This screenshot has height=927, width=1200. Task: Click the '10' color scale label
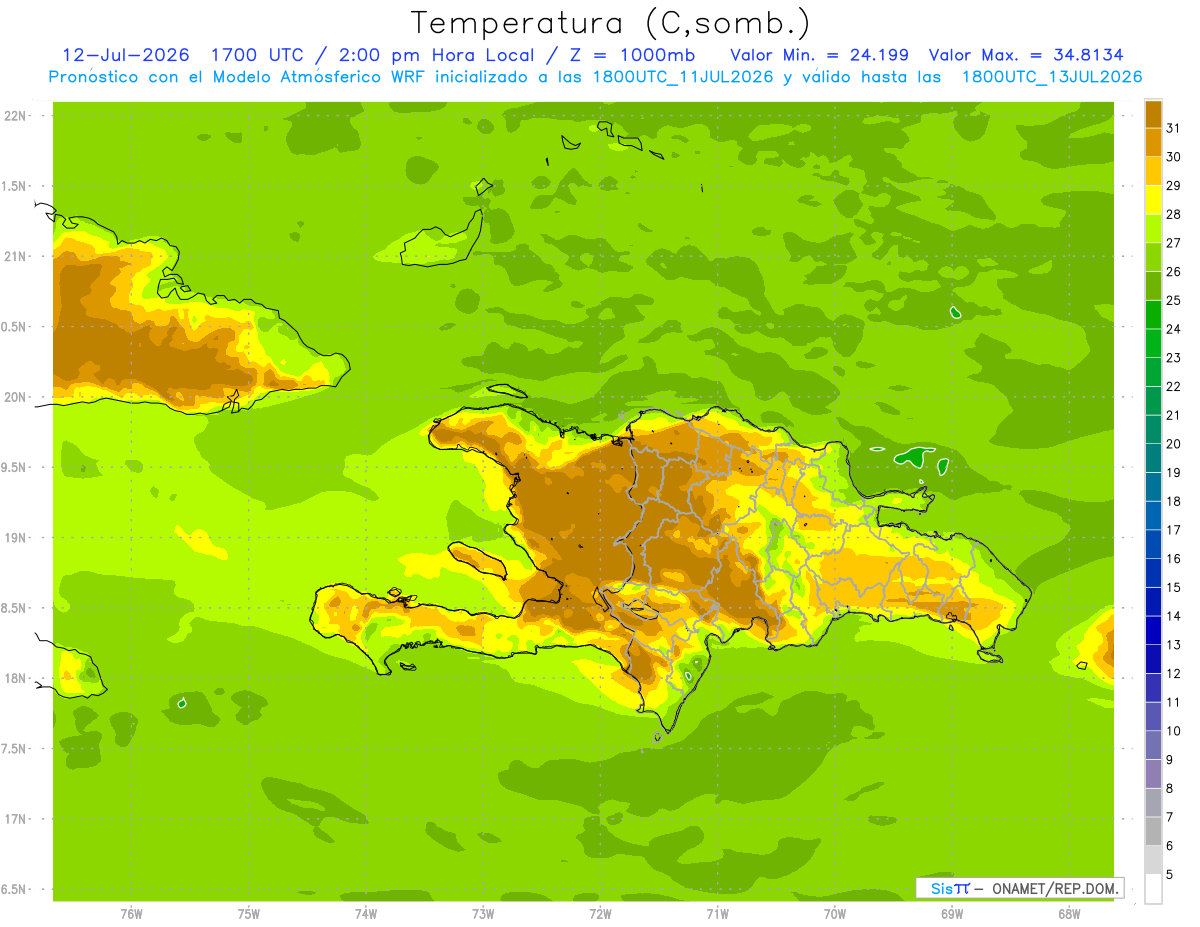(x=1173, y=731)
